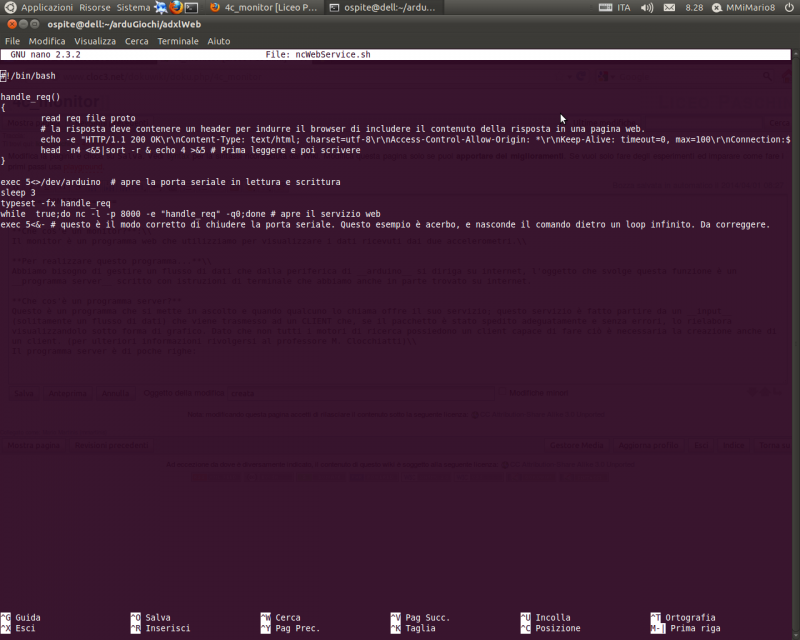Click the blue starburst launcher icon in top panel
This screenshot has width=800, height=640.
[161, 8]
